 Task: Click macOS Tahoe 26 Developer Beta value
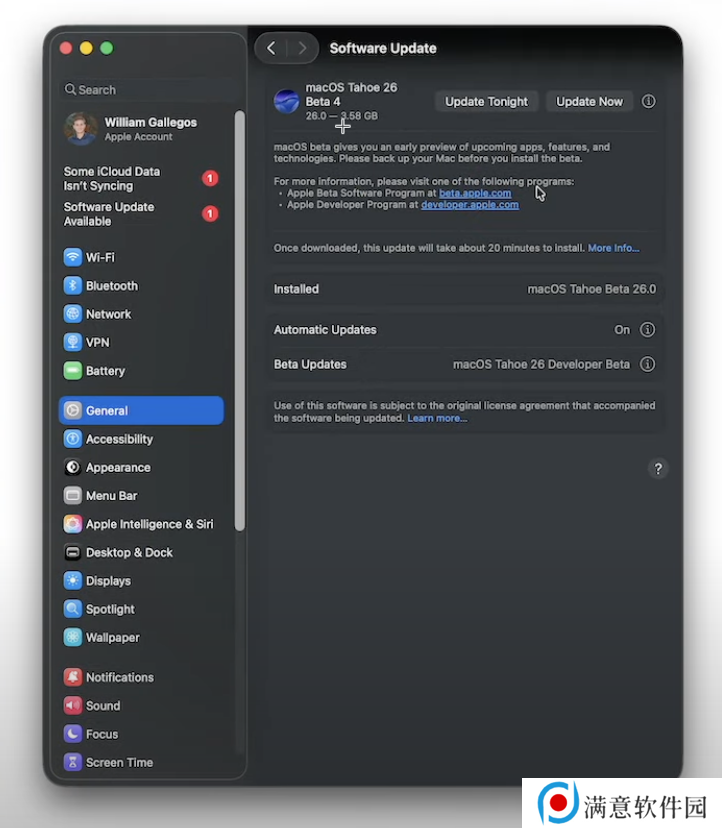coord(541,364)
